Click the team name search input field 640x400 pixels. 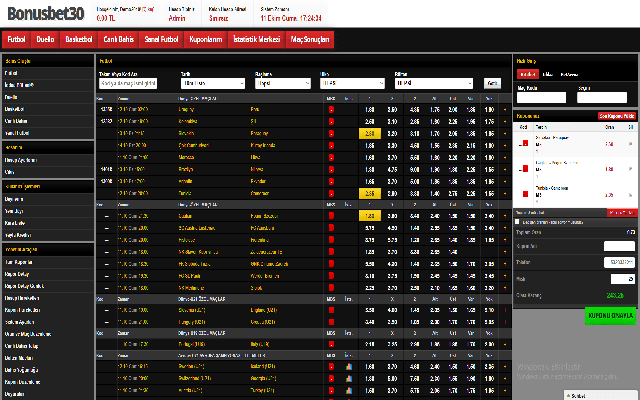pos(127,84)
